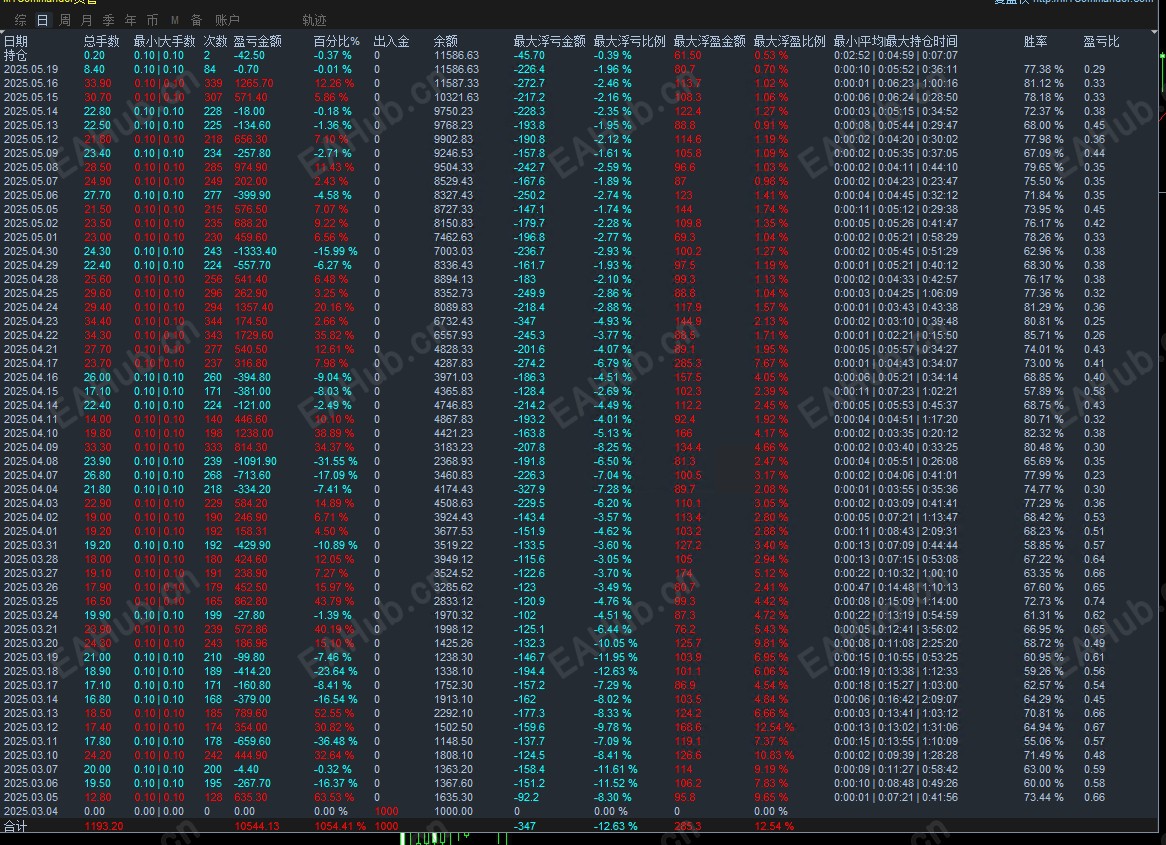Click total lots value 1193.20
The width and height of the screenshot is (1166, 845).
pos(103,826)
